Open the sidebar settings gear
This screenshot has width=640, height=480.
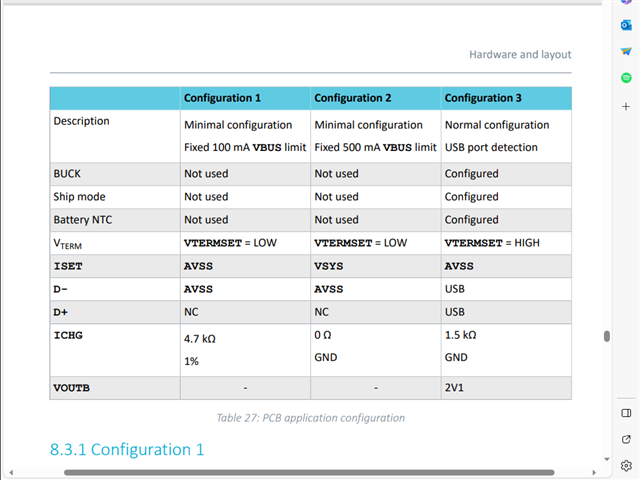[x=626, y=466]
